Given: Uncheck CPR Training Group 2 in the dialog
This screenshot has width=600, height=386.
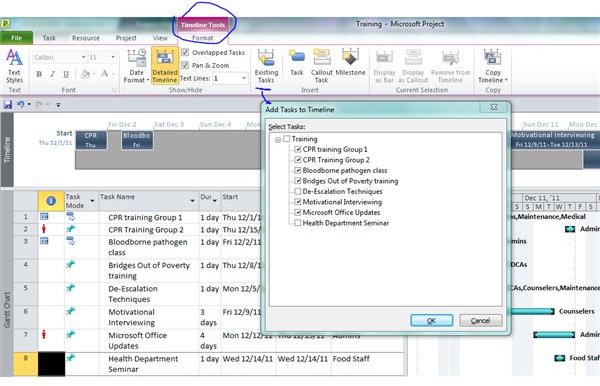Looking at the screenshot, I should [298, 160].
